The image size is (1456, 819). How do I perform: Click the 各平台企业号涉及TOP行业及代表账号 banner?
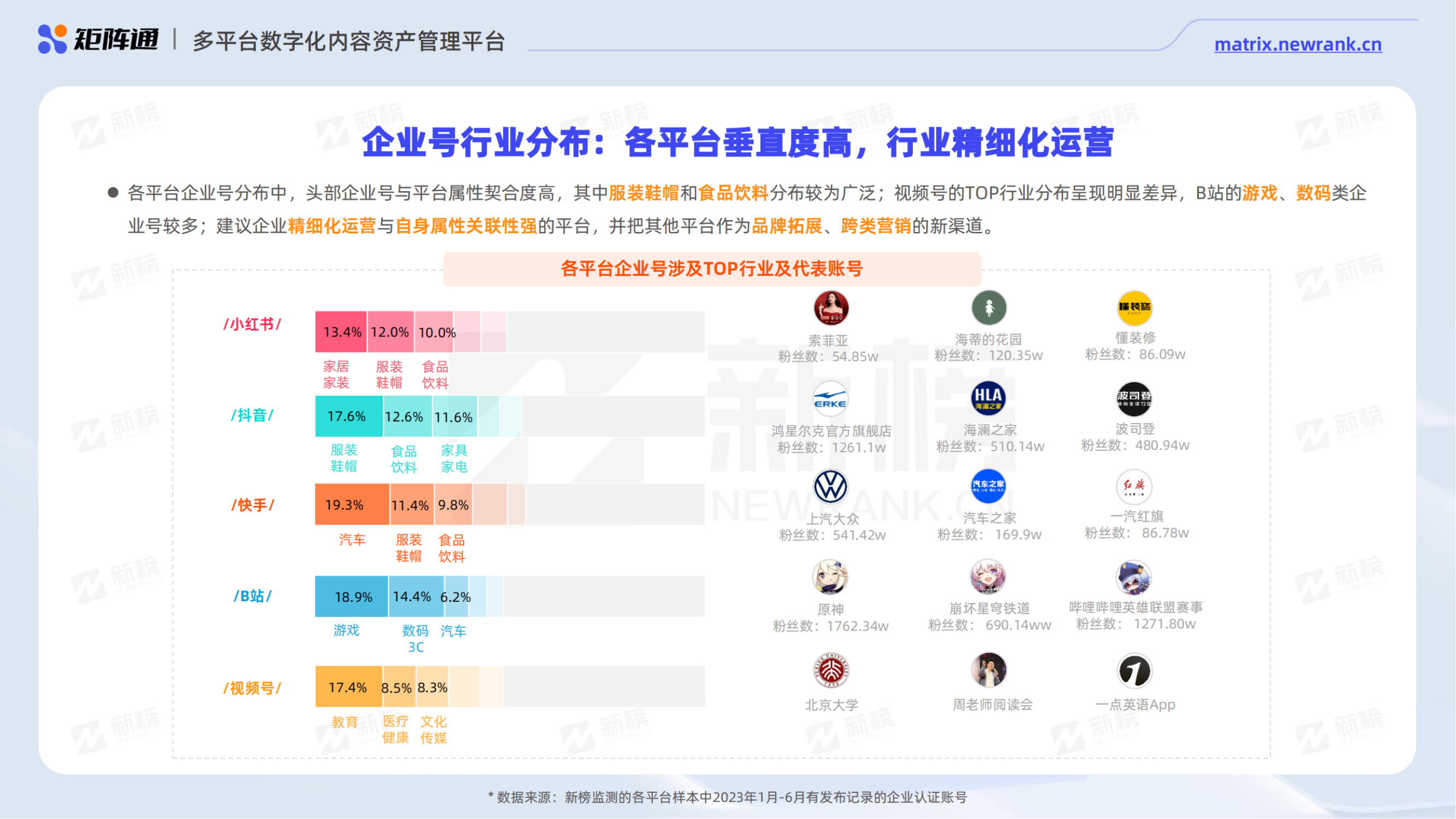712,269
